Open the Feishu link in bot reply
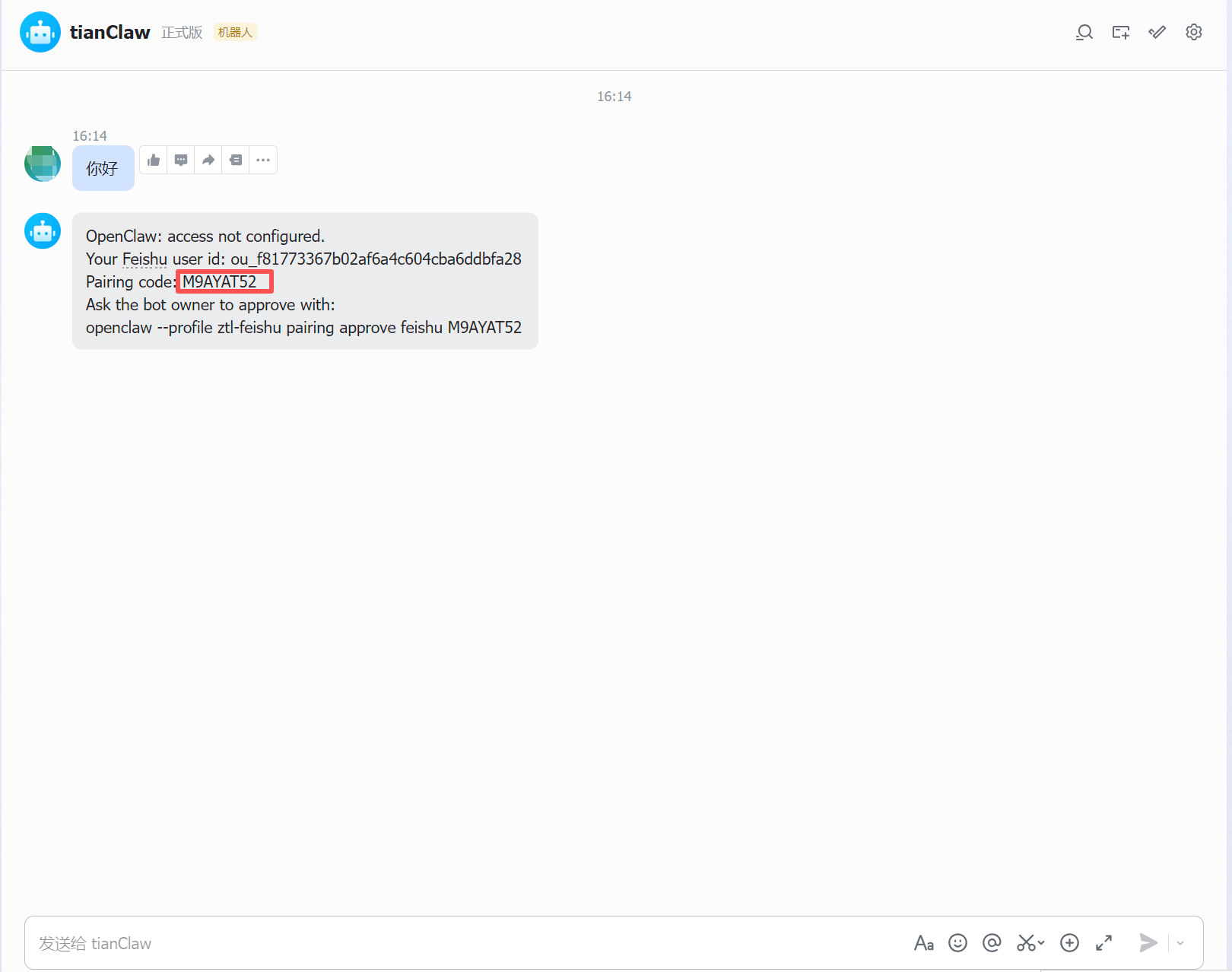The image size is (1232, 972). coord(144,259)
